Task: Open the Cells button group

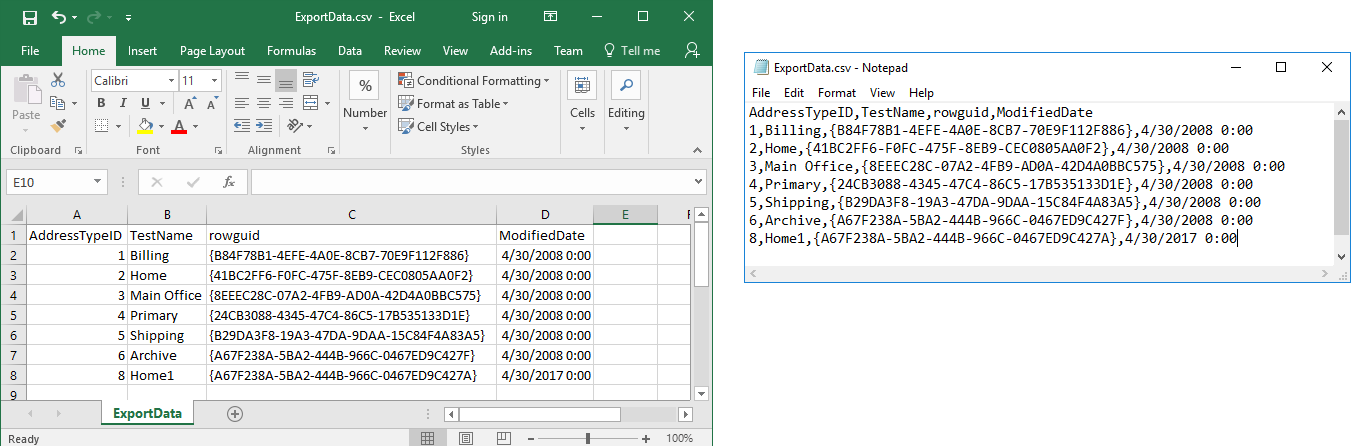Action: coord(582,100)
